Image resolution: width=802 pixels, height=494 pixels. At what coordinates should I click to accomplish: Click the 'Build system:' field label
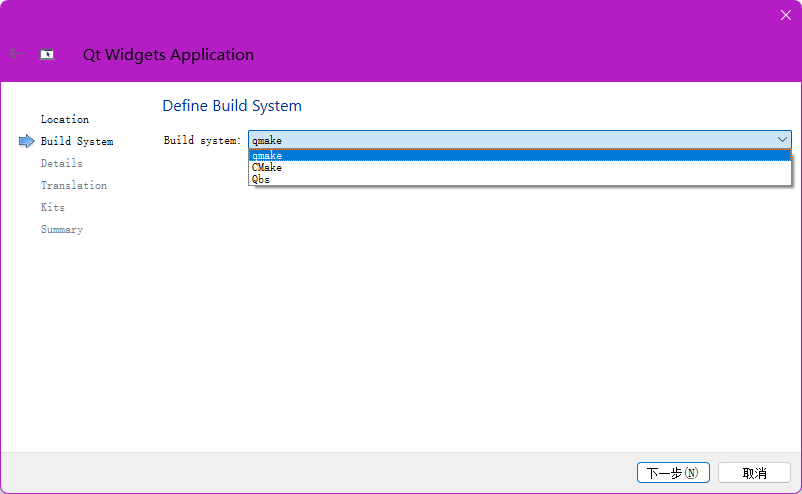(202, 141)
